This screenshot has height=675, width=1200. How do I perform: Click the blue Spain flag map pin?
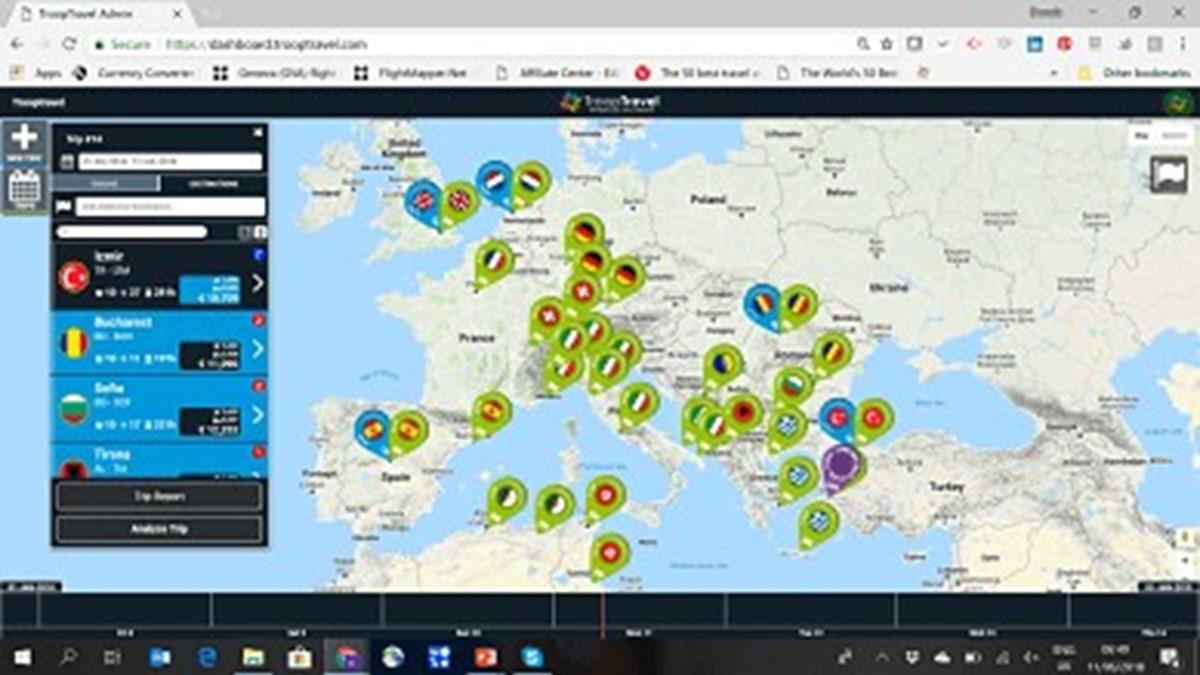point(373,431)
